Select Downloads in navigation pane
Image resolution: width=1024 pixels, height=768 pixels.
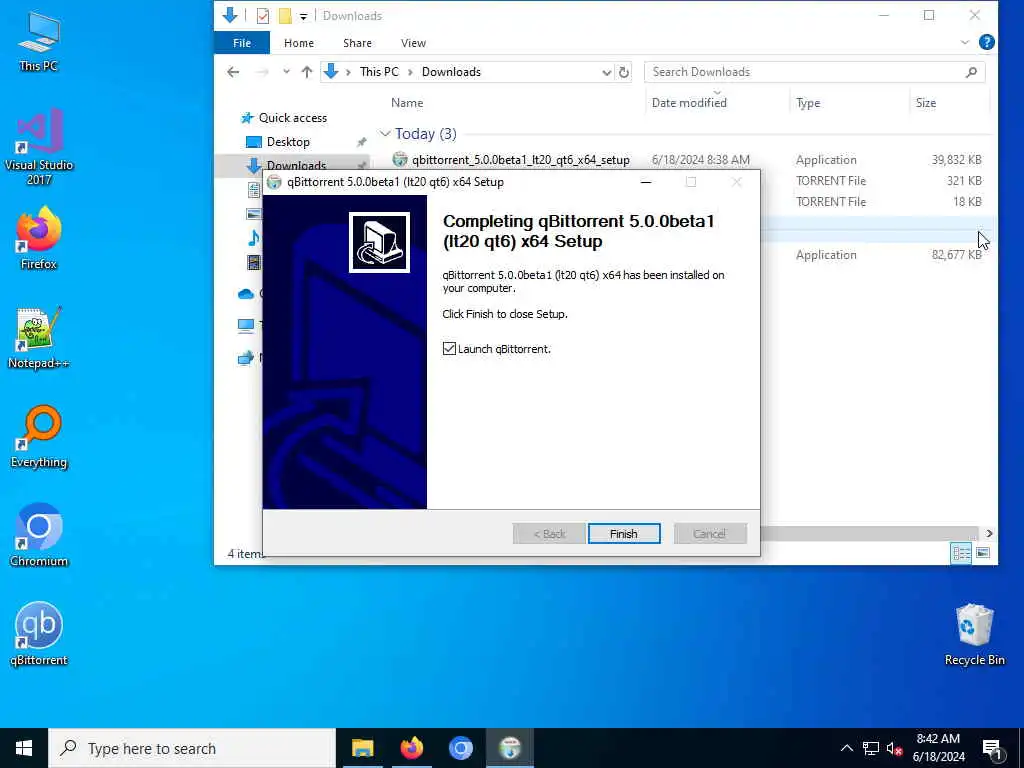[x=296, y=165]
